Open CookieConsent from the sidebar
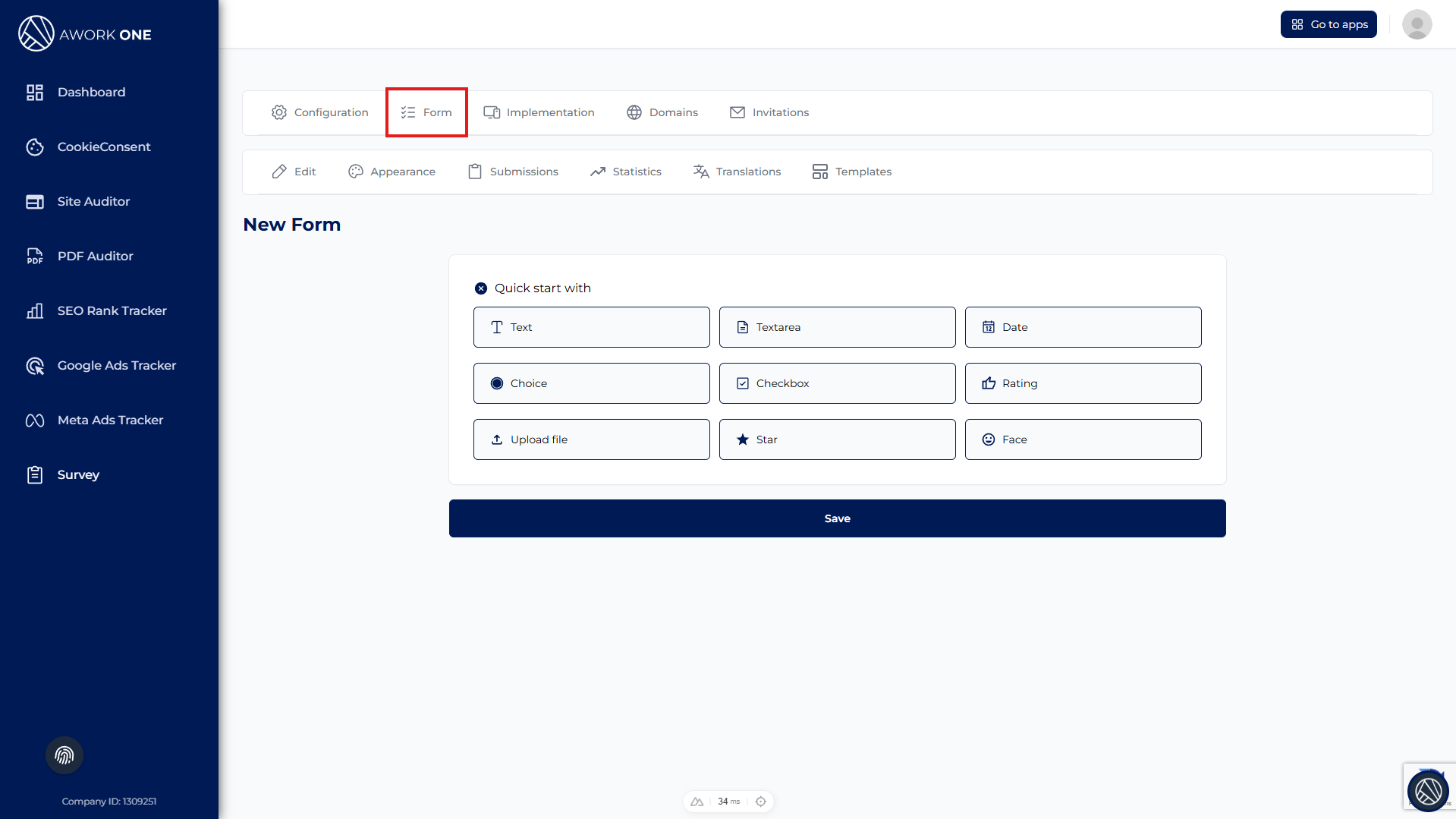The width and height of the screenshot is (1456, 819). click(x=104, y=146)
